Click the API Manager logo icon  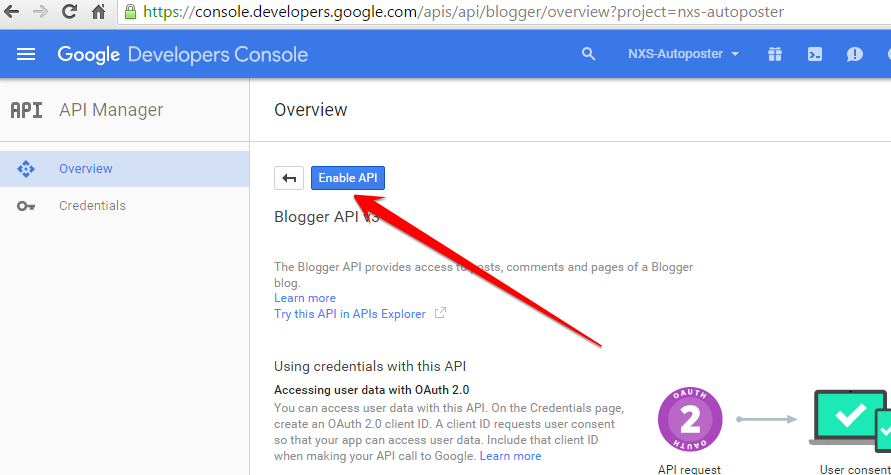click(26, 110)
